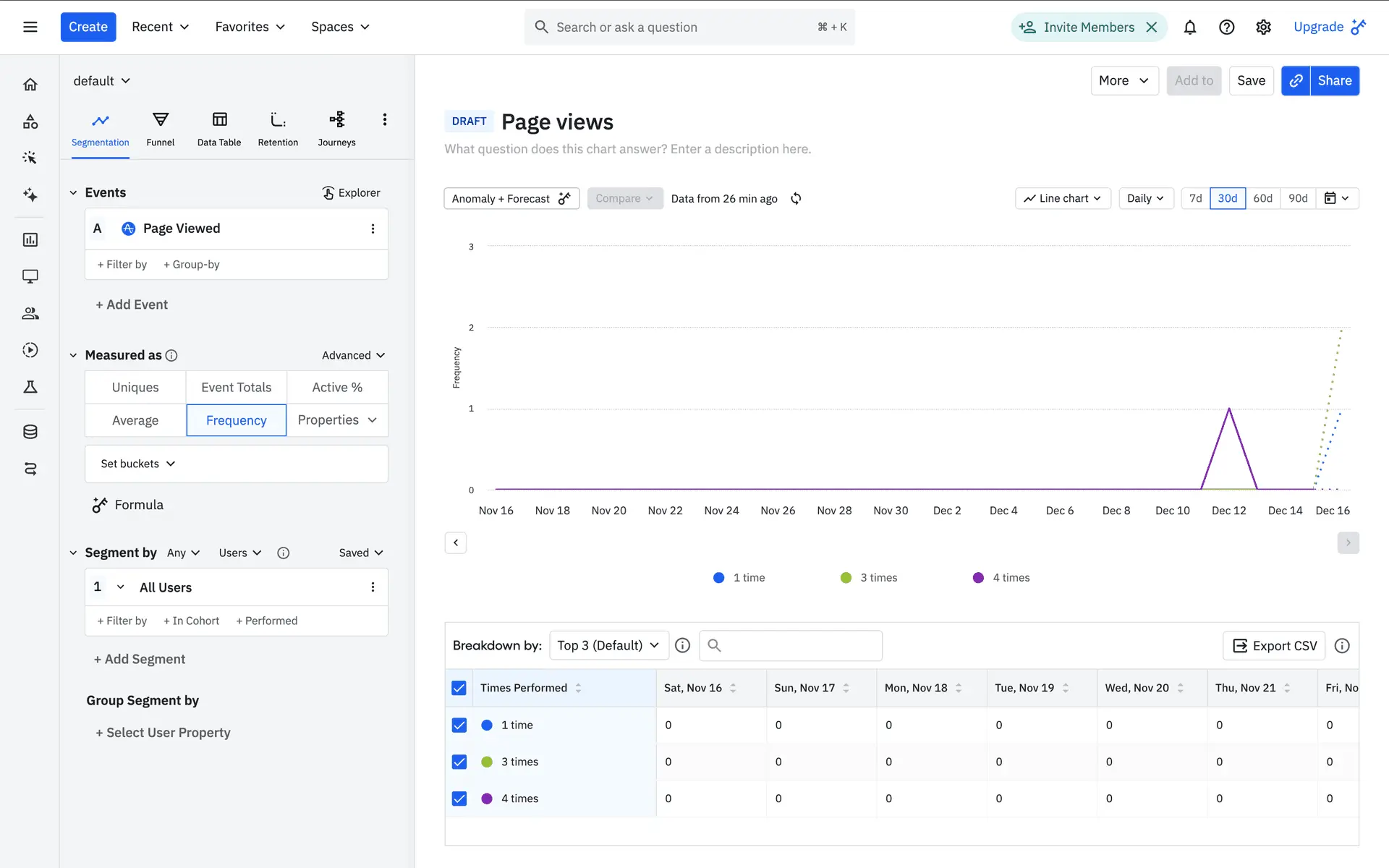
Task: Uncheck the 3 times row checkbox
Action: pos(459,762)
